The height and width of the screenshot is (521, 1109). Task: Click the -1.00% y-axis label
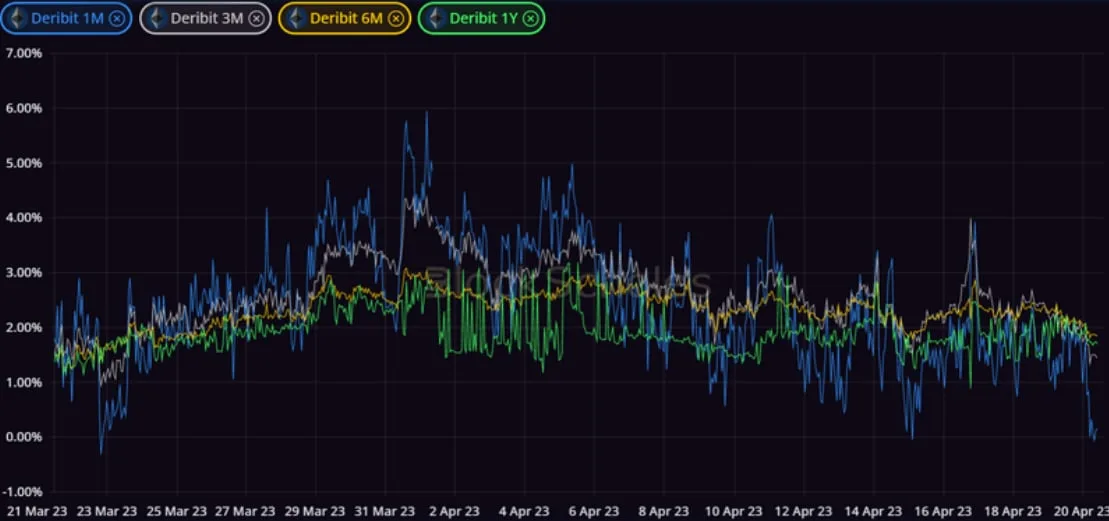click(x=22, y=492)
